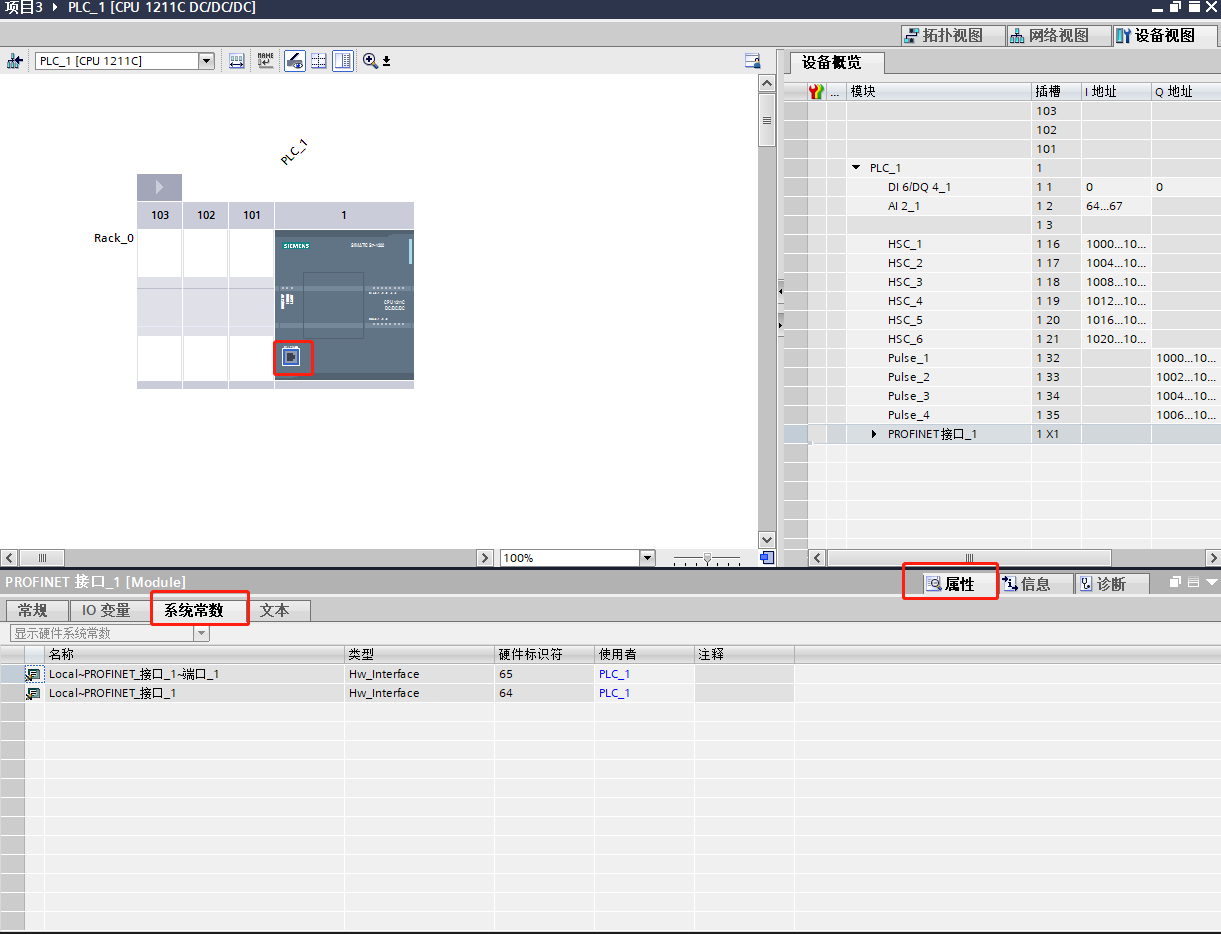Float the editor window icon in title bar

click(1176, 7)
